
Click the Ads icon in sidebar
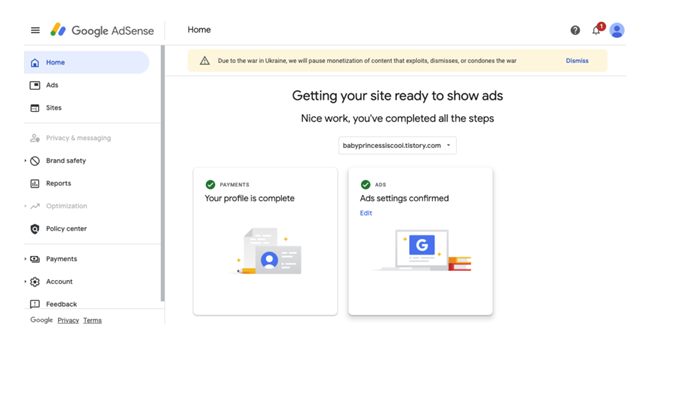pos(35,85)
